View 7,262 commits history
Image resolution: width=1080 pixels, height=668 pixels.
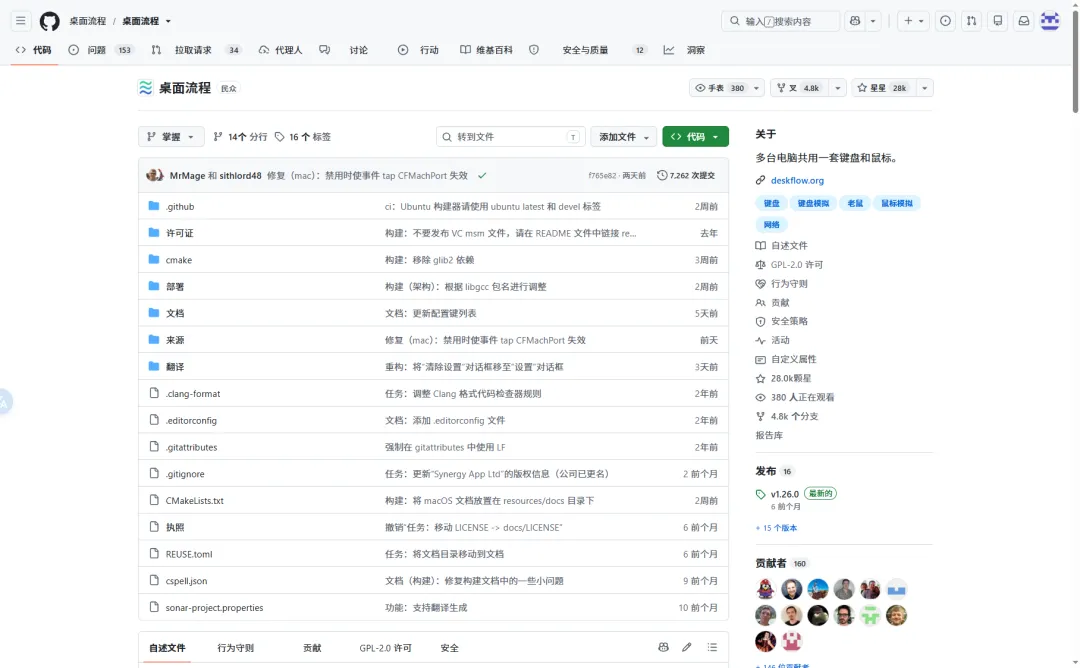pos(686,175)
